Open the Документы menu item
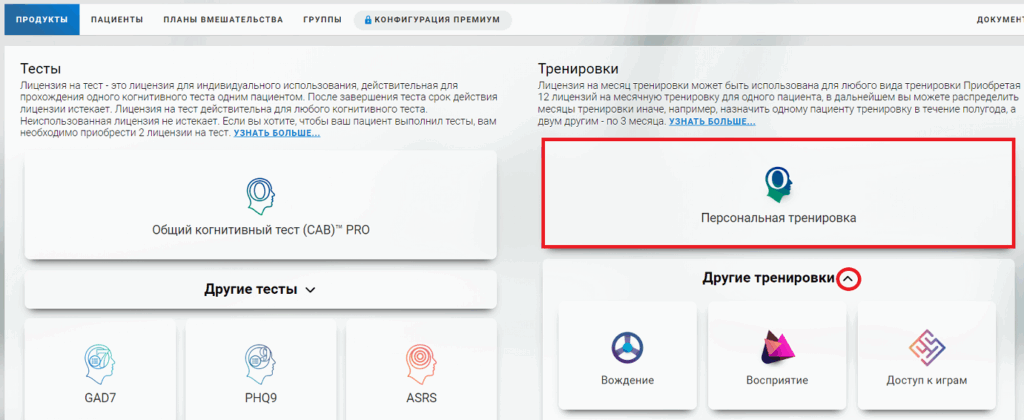1024x420 pixels. click(x=999, y=20)
